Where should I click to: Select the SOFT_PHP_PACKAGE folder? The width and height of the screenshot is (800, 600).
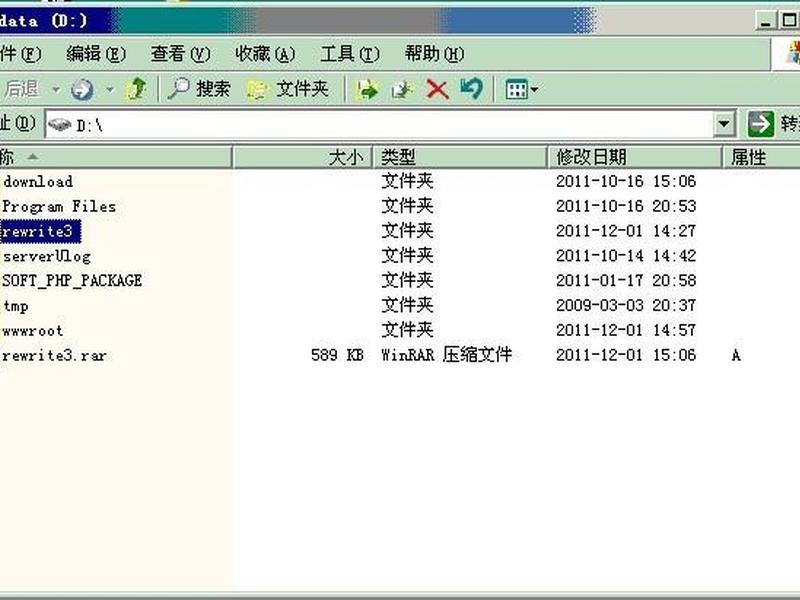[x=72, y=281]
